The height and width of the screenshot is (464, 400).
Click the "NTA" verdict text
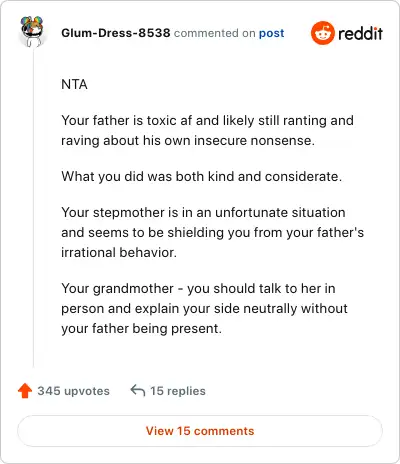click(x=74, y=84)
